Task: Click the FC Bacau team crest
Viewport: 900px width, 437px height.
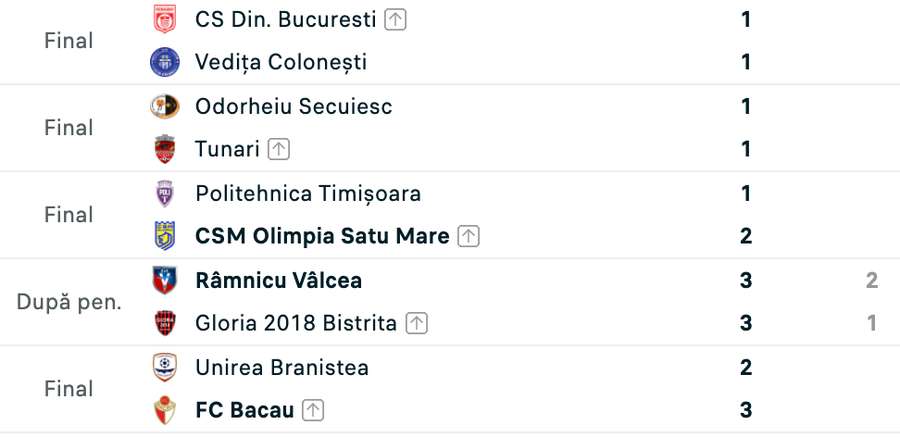Action: click(165, 410)
